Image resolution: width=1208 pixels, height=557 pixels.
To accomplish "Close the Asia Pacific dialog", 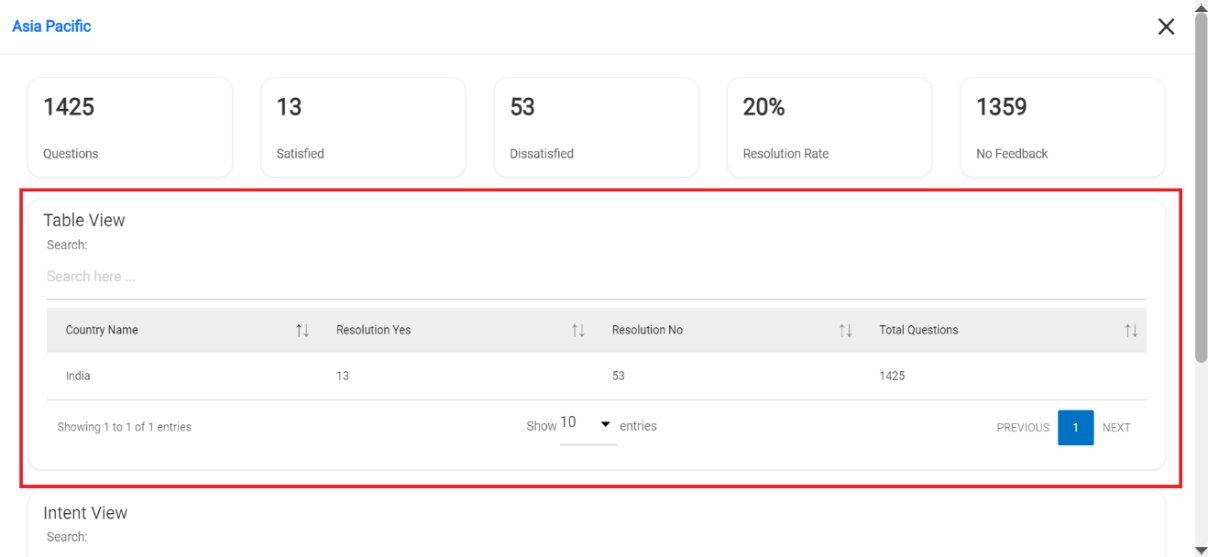I will [x=1166, y=27].
